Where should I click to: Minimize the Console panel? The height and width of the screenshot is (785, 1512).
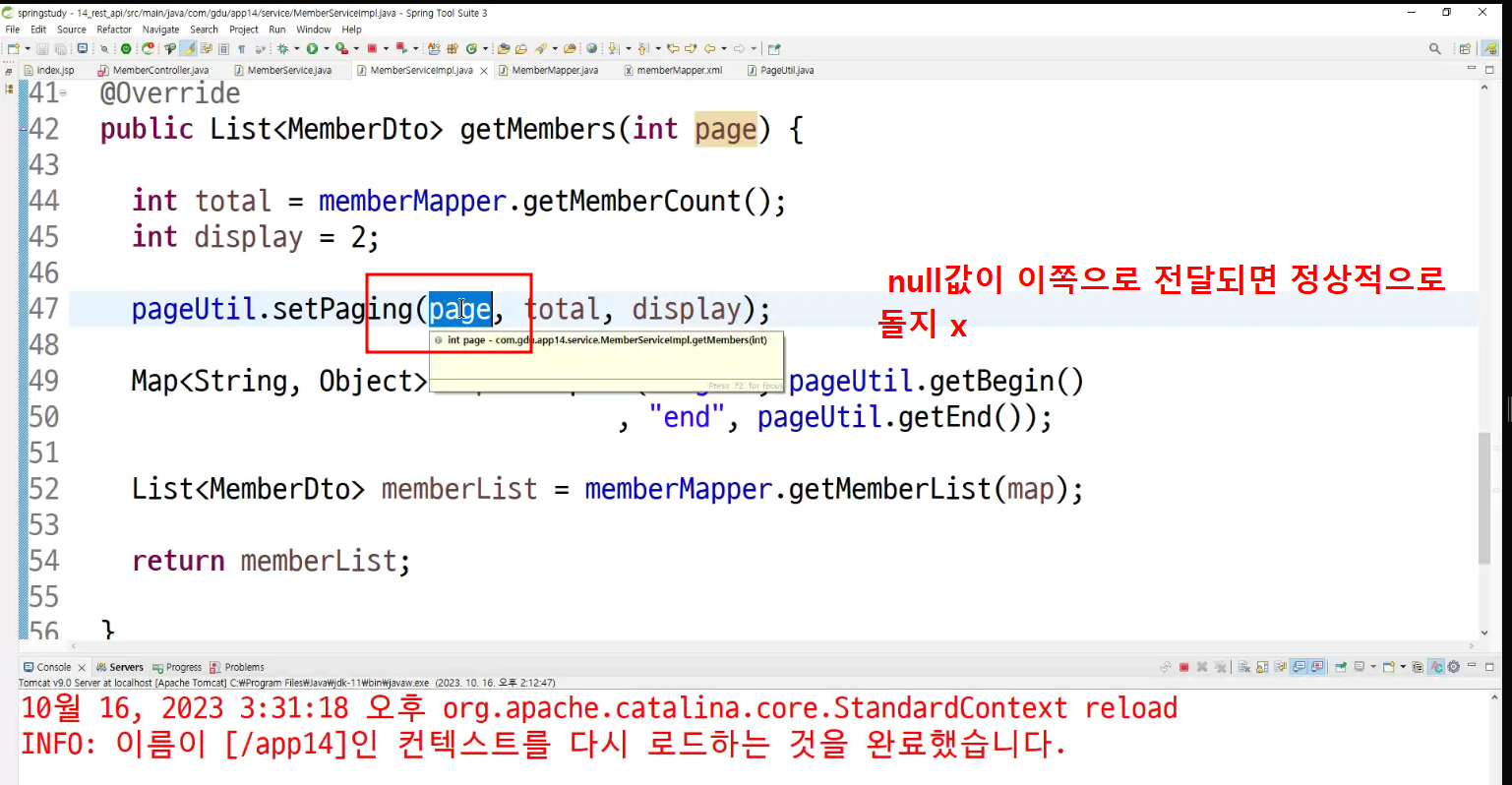1472,666
